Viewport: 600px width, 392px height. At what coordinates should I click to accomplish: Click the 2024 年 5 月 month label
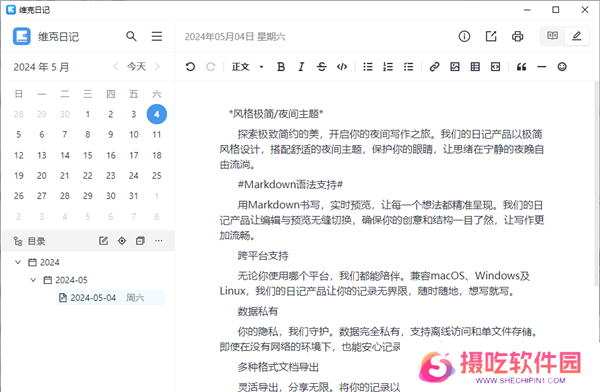click(x=41, y=67)
